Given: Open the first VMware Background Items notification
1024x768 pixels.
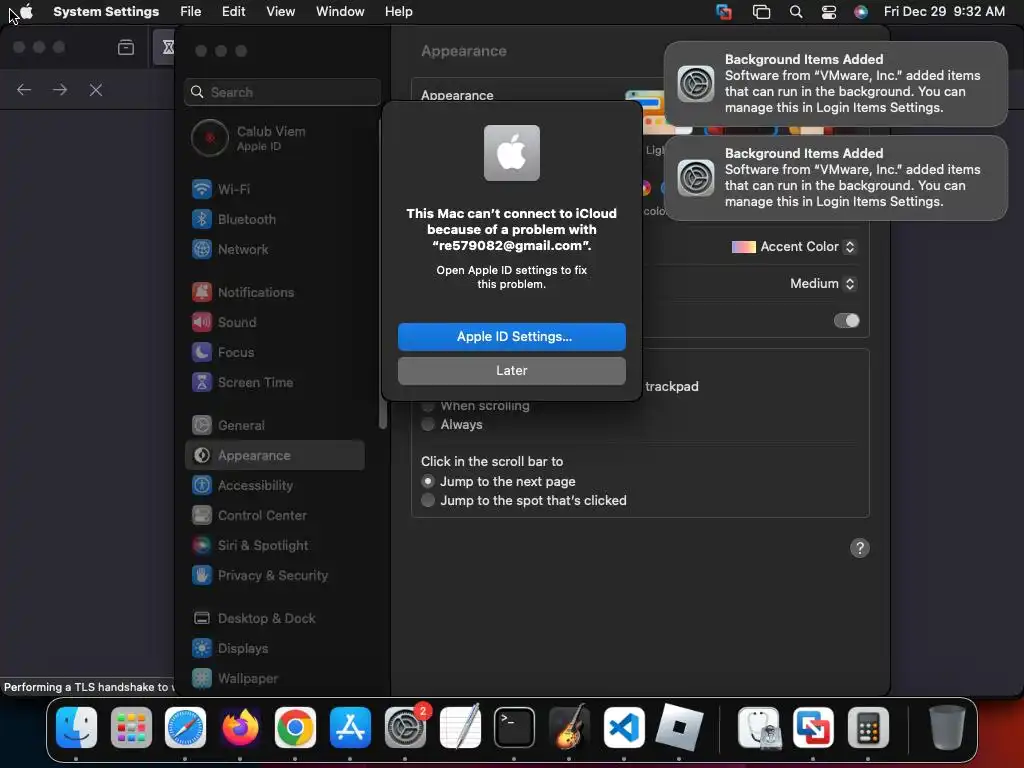Looking at the screenshot, I should coord(835,84).
